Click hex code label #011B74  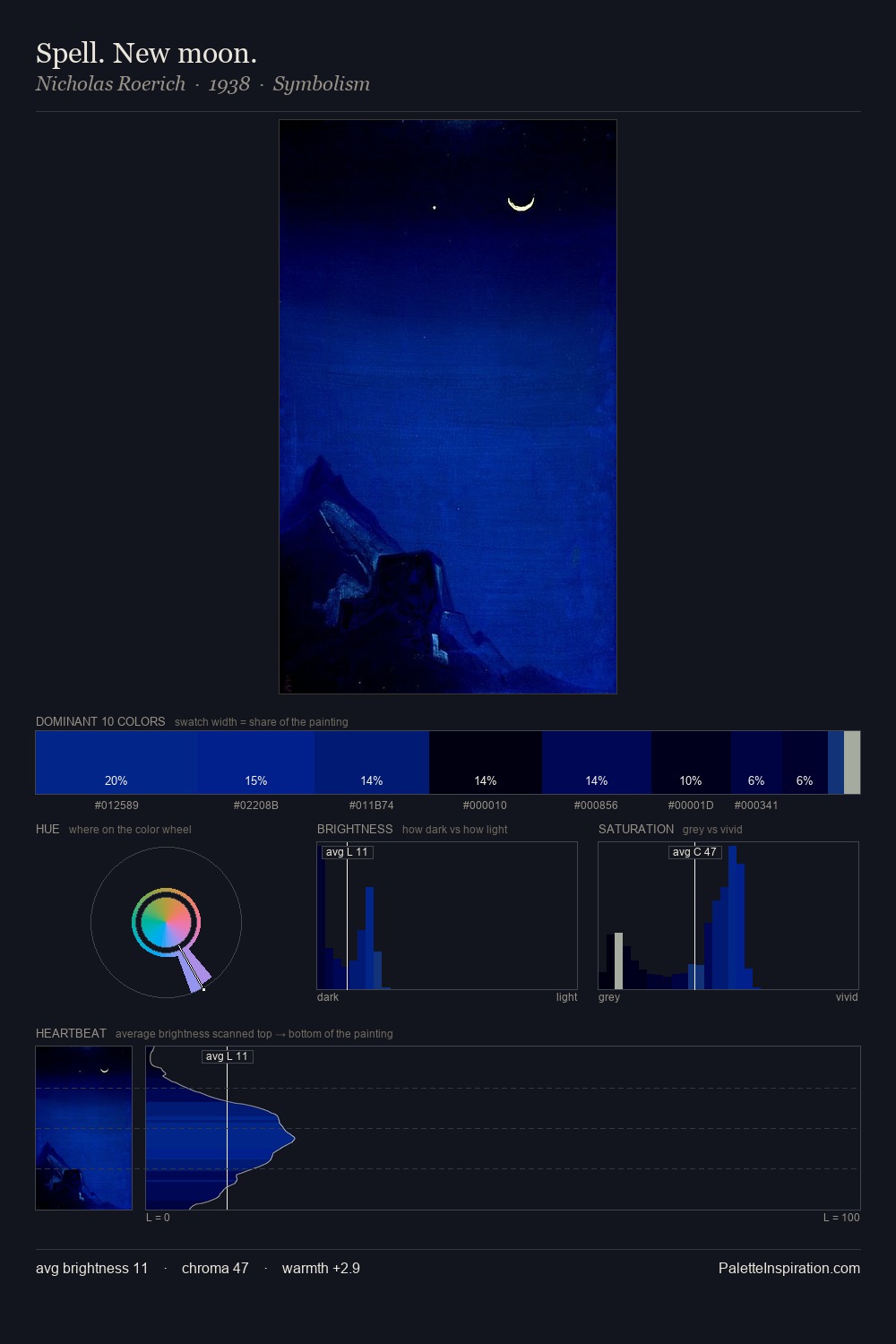tap(372, 806)
